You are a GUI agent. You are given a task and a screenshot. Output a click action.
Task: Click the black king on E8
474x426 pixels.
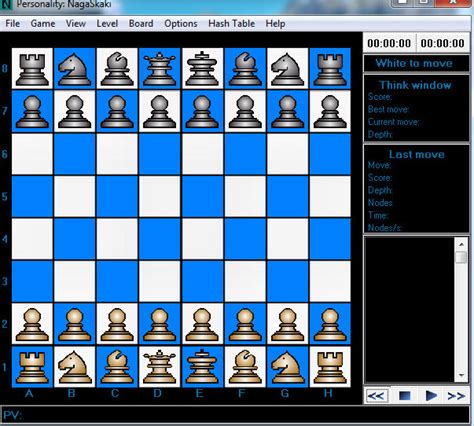click(202, 69)
